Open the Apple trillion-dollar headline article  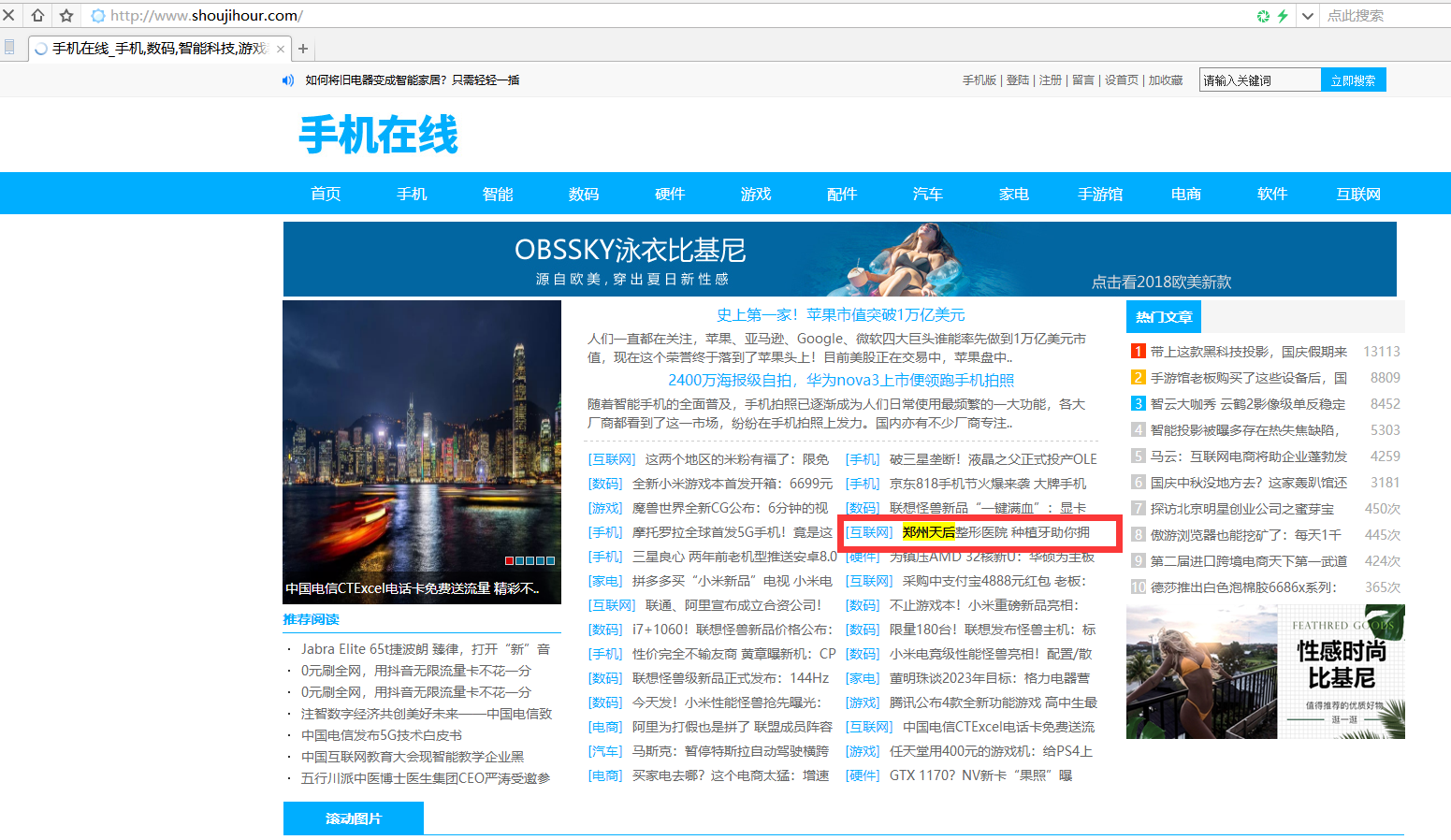pos(840,315)
